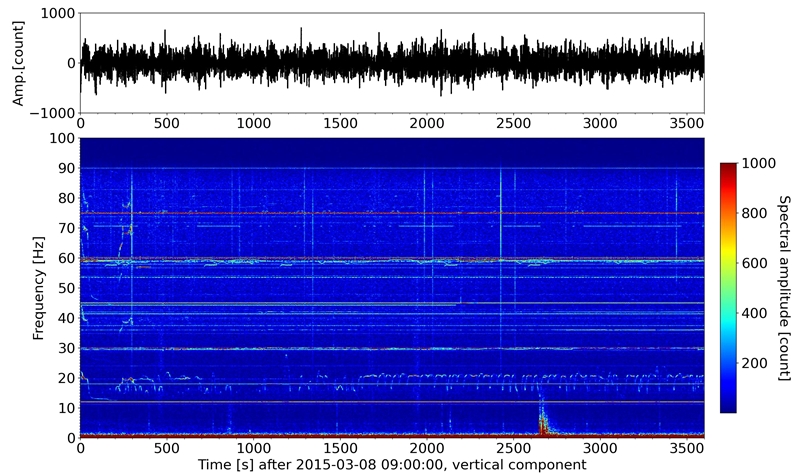Image resolution: width=800 pixels, height=473 pixels.
Task: Click the "90" frequency tick label
Action: coord(66,168)
